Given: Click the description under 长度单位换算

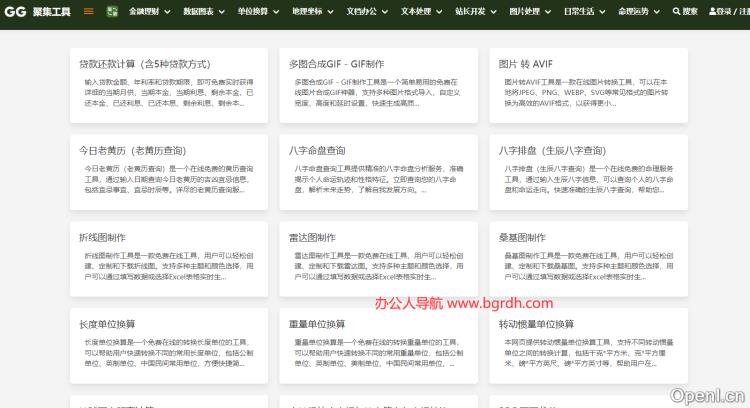Looking at the screenshot, I should 169,353.
